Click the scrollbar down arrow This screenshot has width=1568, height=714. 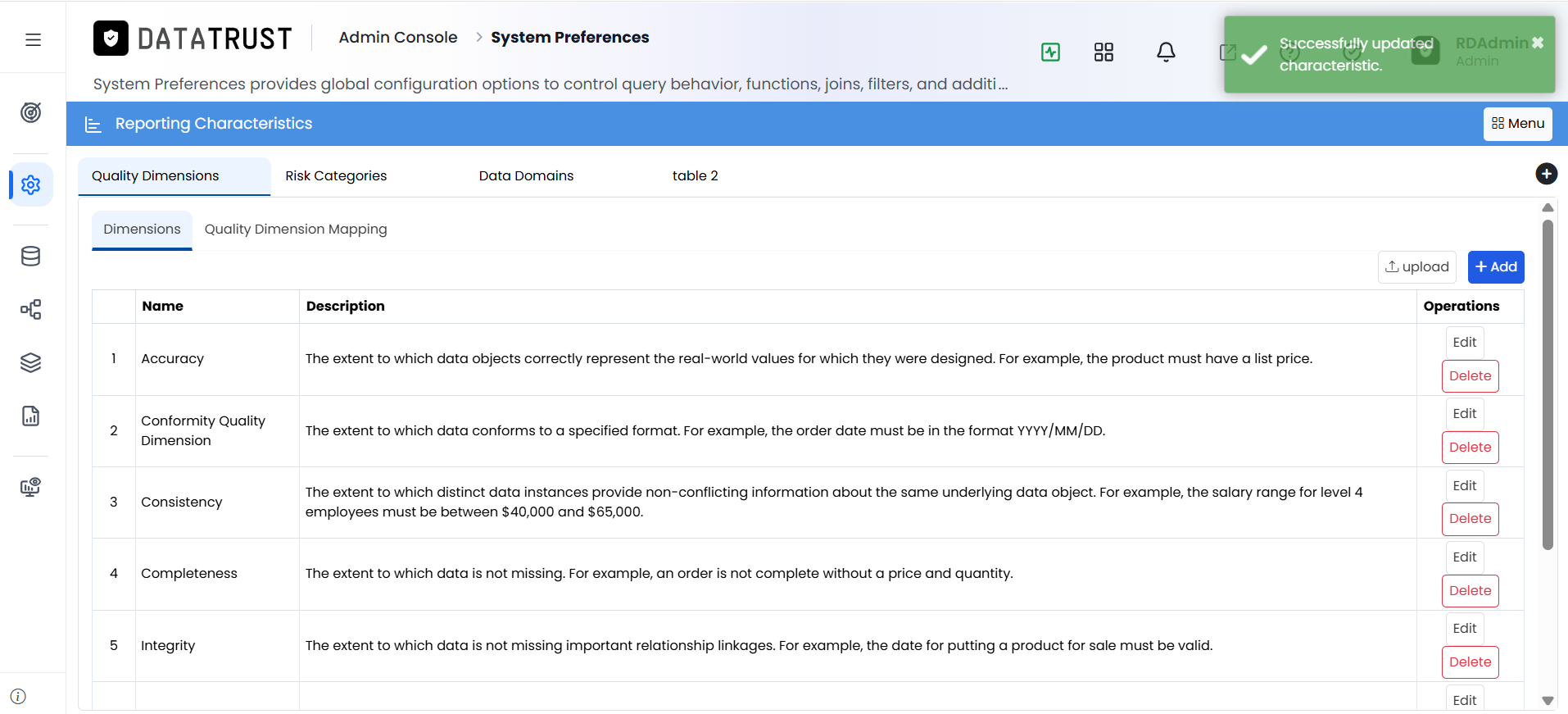1548,701
